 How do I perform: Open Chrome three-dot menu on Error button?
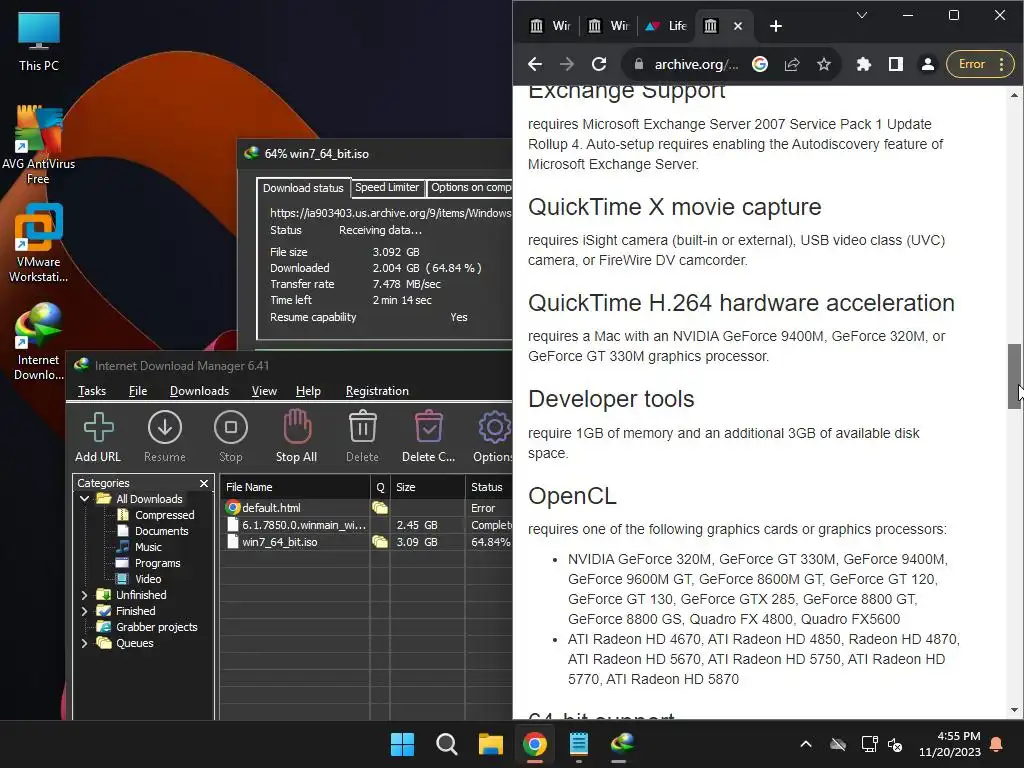[1002, 64]
